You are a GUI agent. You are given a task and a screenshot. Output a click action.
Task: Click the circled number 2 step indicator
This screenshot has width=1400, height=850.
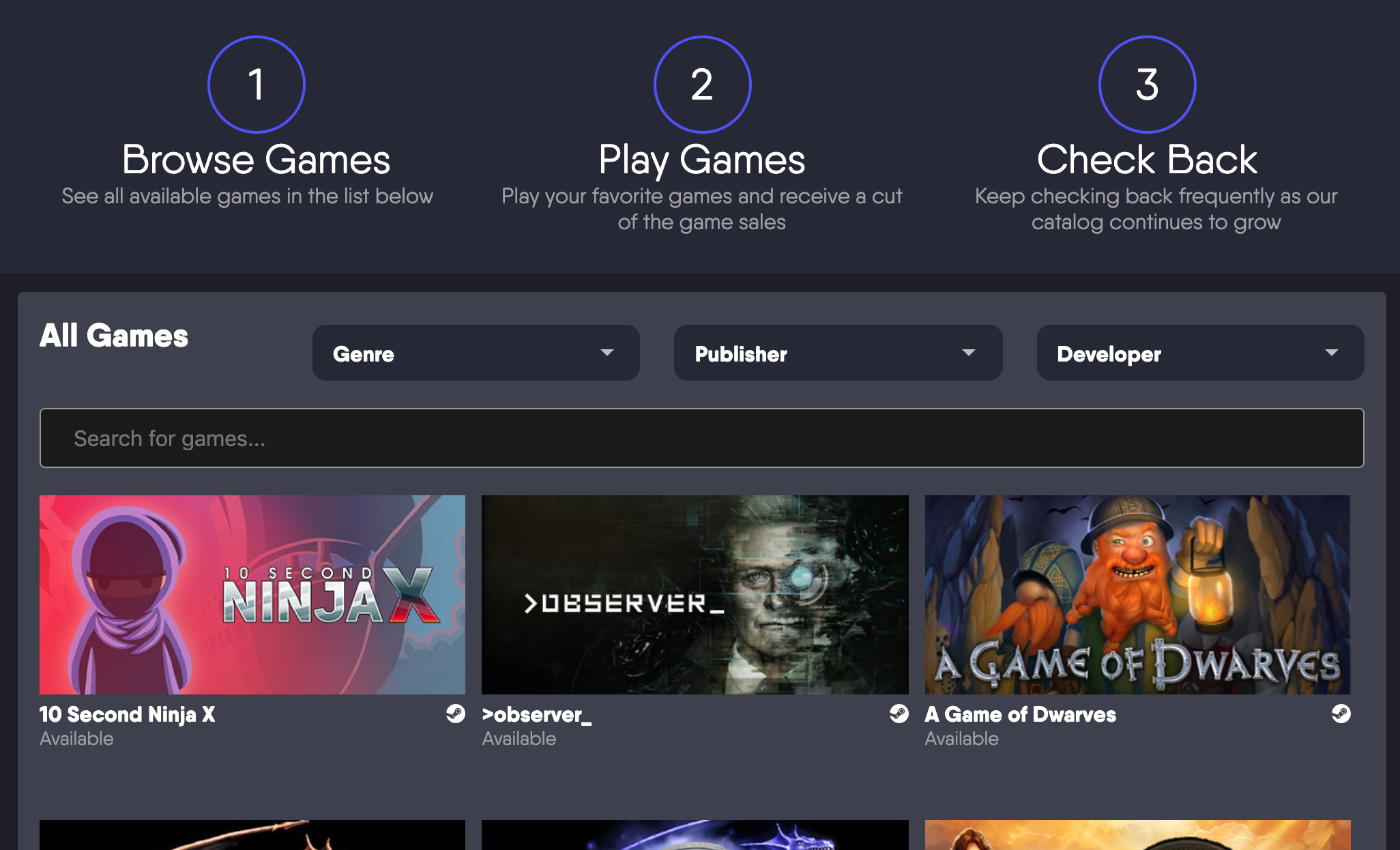(701, 83)
